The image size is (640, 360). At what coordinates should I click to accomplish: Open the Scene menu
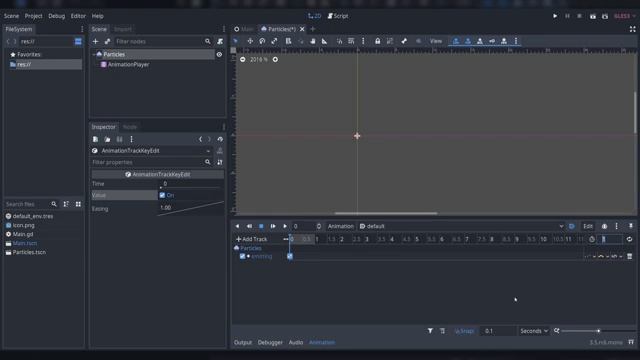pyautogui.click(x=11, y=16)
